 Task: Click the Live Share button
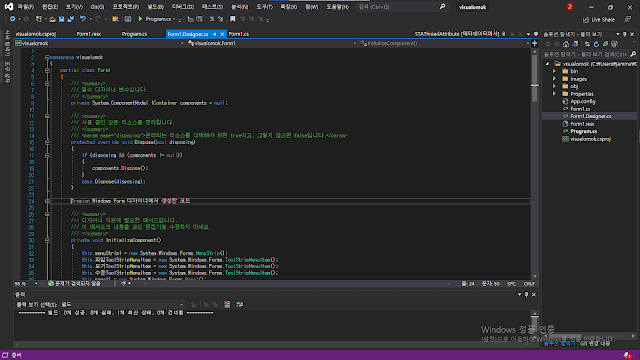point(599,20)
